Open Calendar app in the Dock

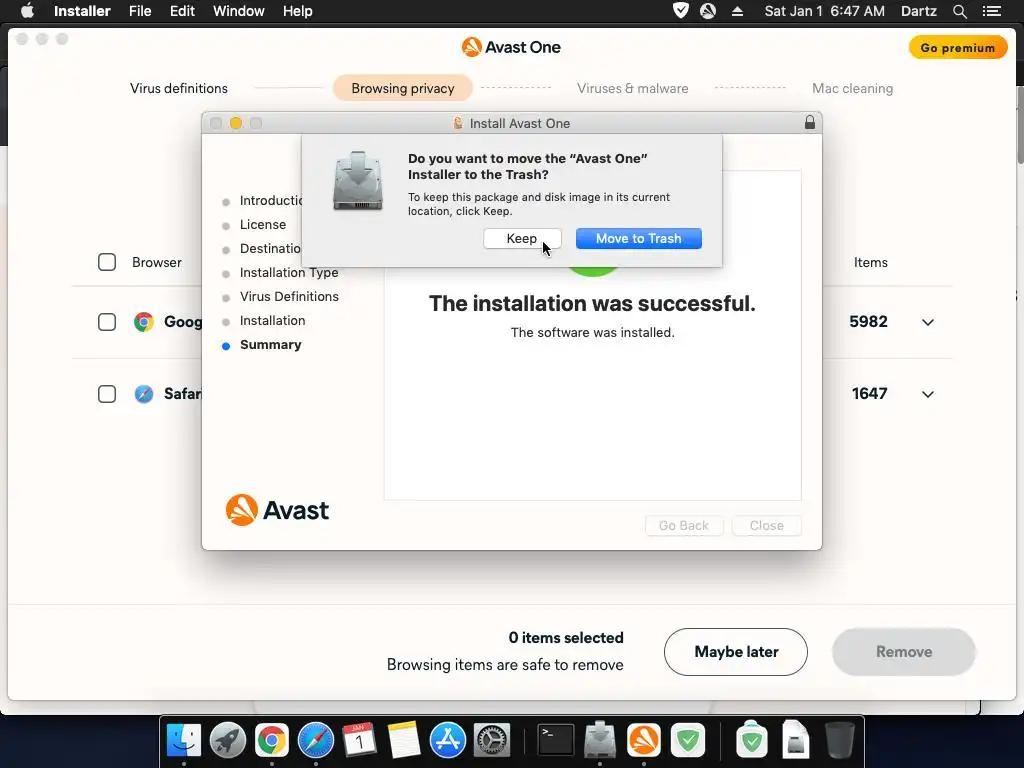(x=360, y=741)
